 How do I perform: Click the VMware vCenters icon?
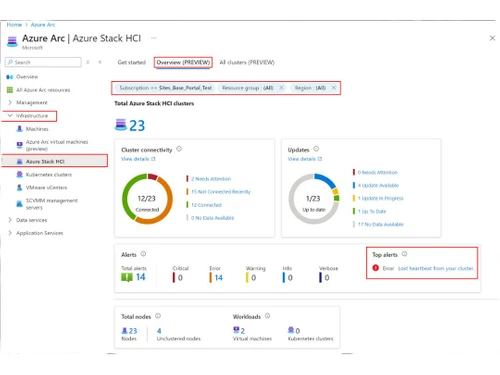click(x=20, y=187)
